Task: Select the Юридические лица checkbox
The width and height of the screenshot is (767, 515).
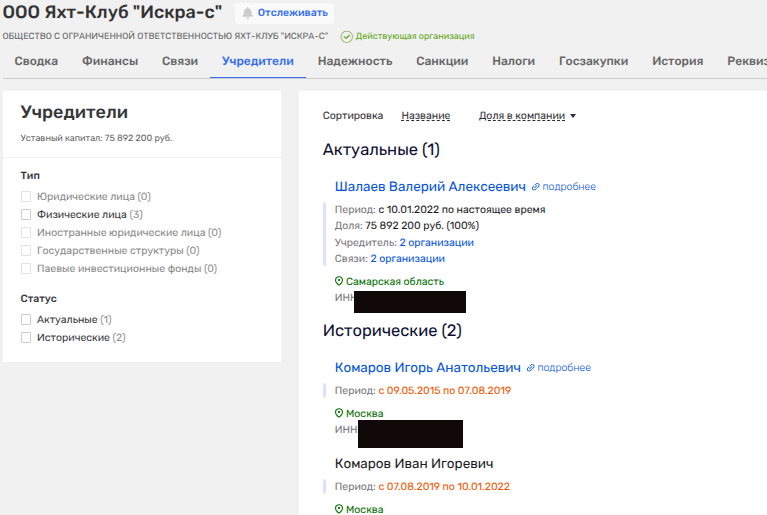Action: tap(26, 197)
